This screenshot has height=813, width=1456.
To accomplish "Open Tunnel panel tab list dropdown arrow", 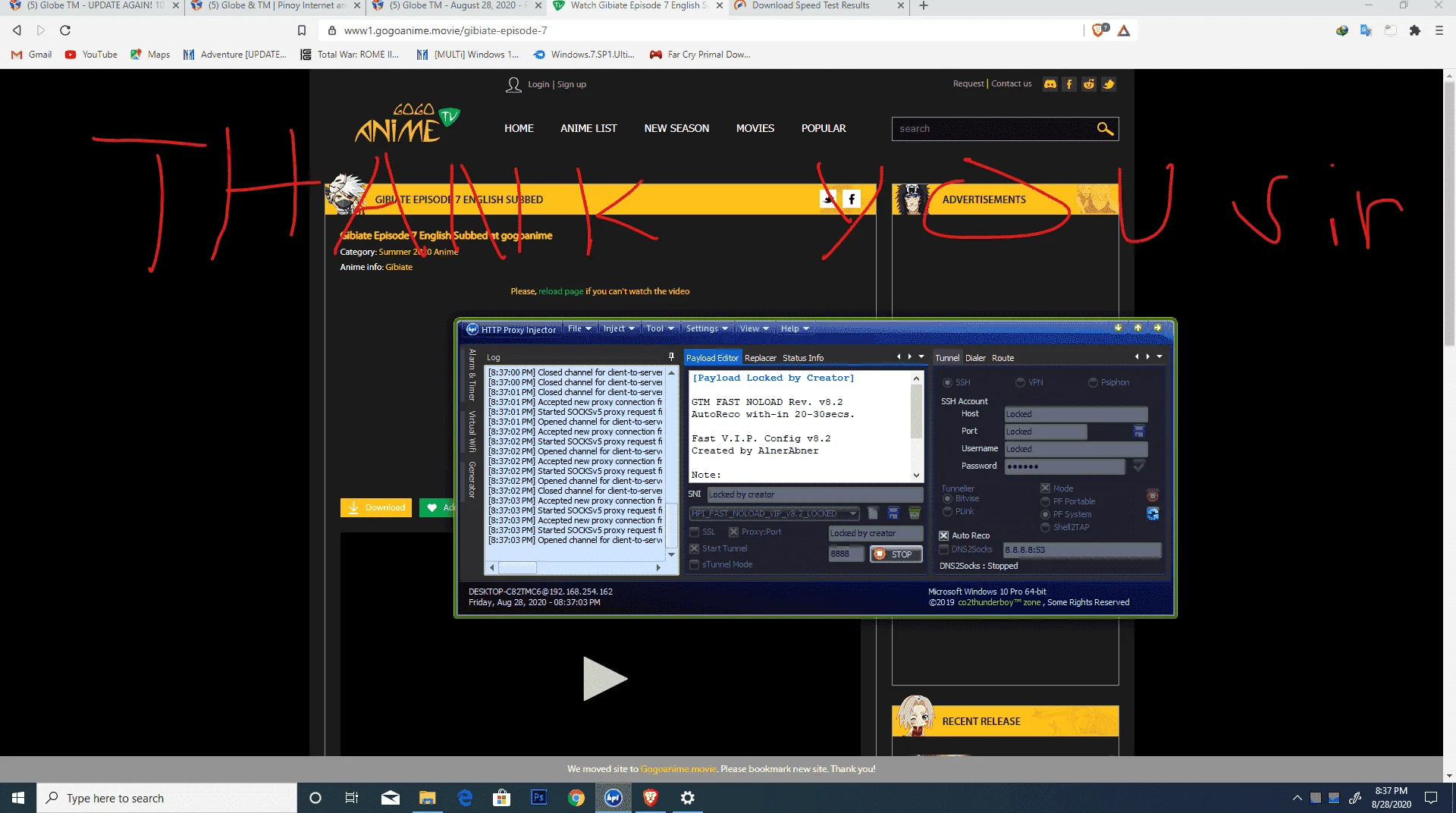I will tap(1159, 356).
